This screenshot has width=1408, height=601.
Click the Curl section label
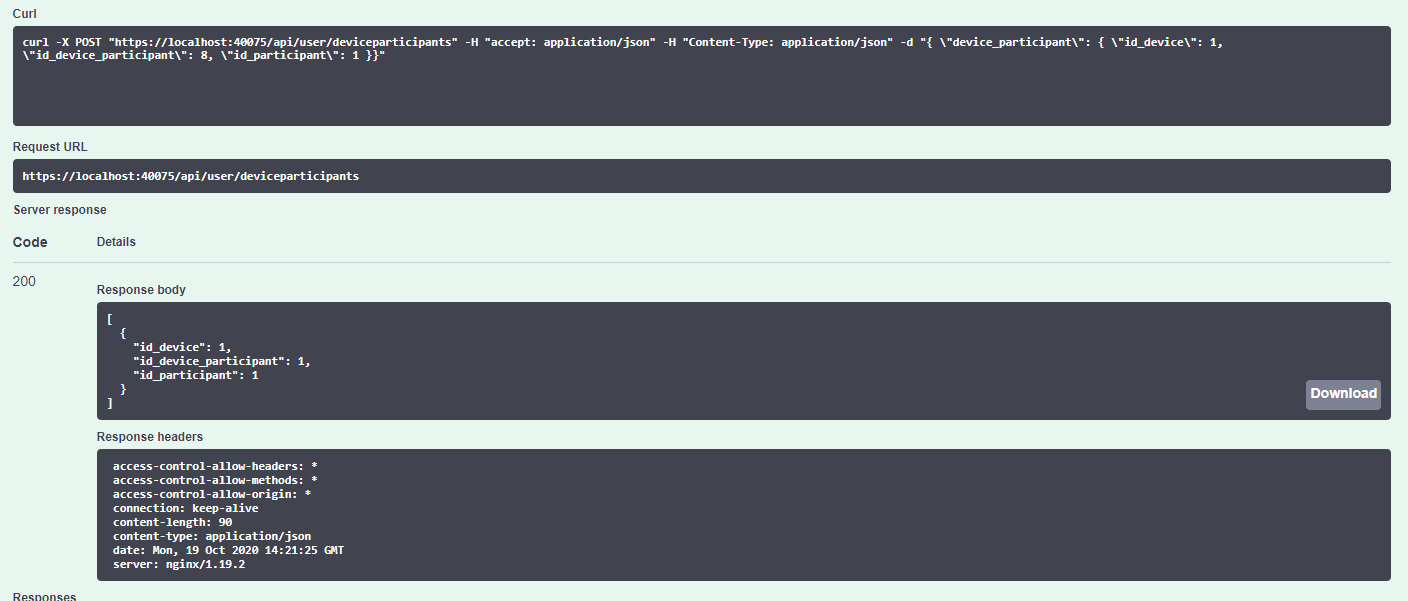click(x=23, y=13)
